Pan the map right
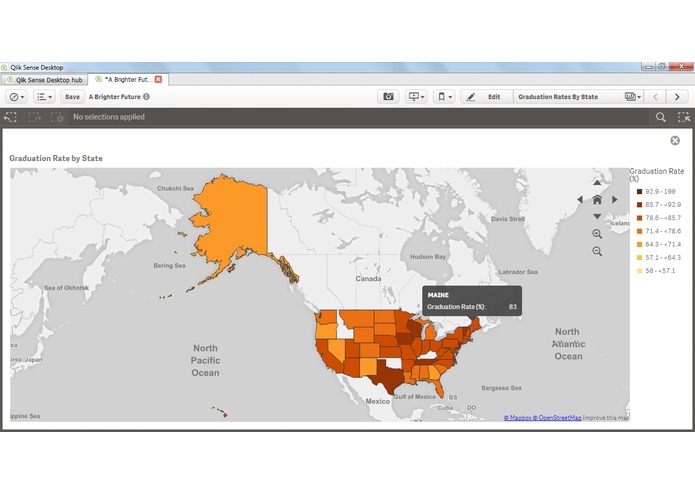Screen dimensions: 695x494 (615, 199)
